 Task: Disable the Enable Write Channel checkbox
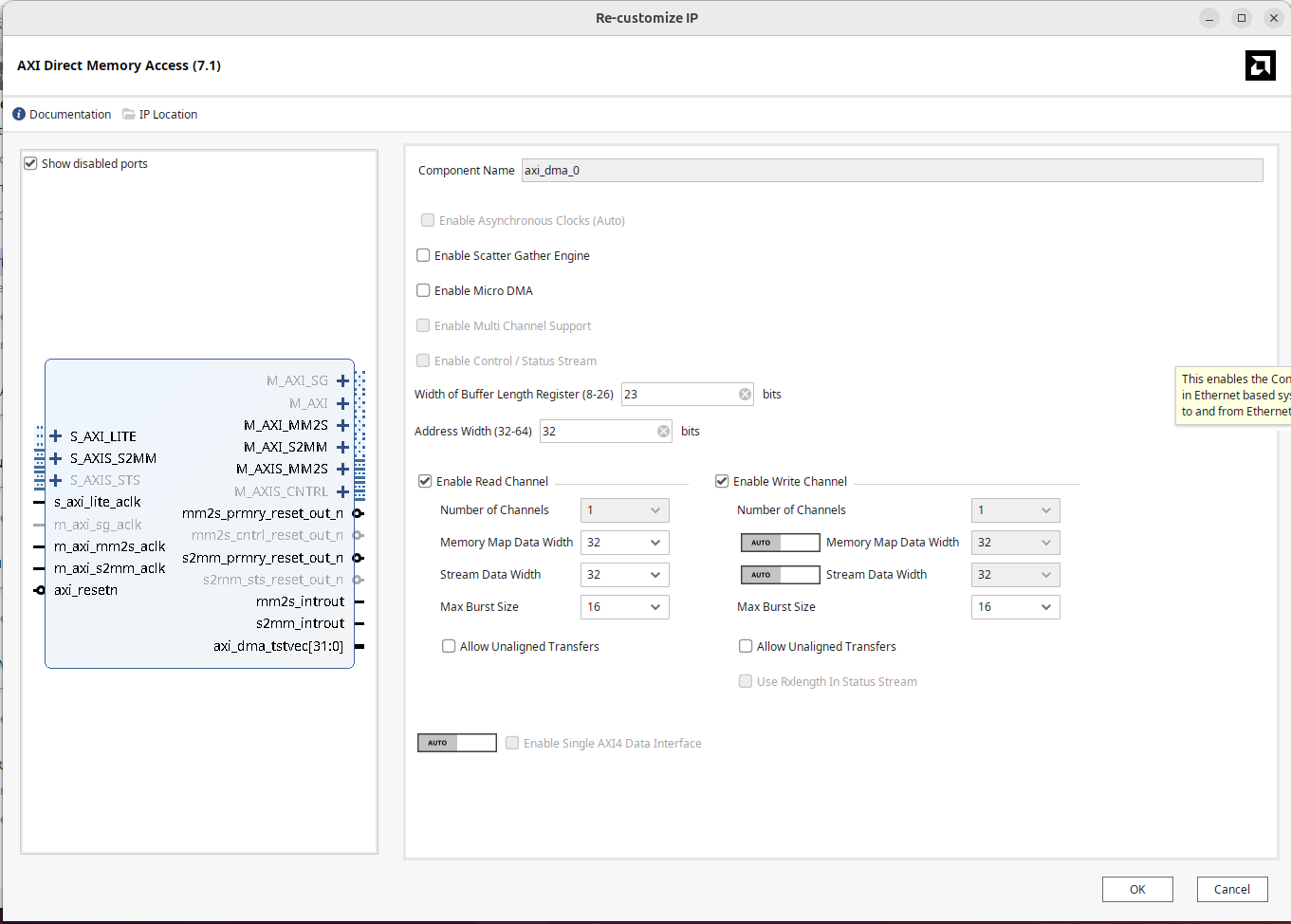pyautogui.click(x=722, y=481)
